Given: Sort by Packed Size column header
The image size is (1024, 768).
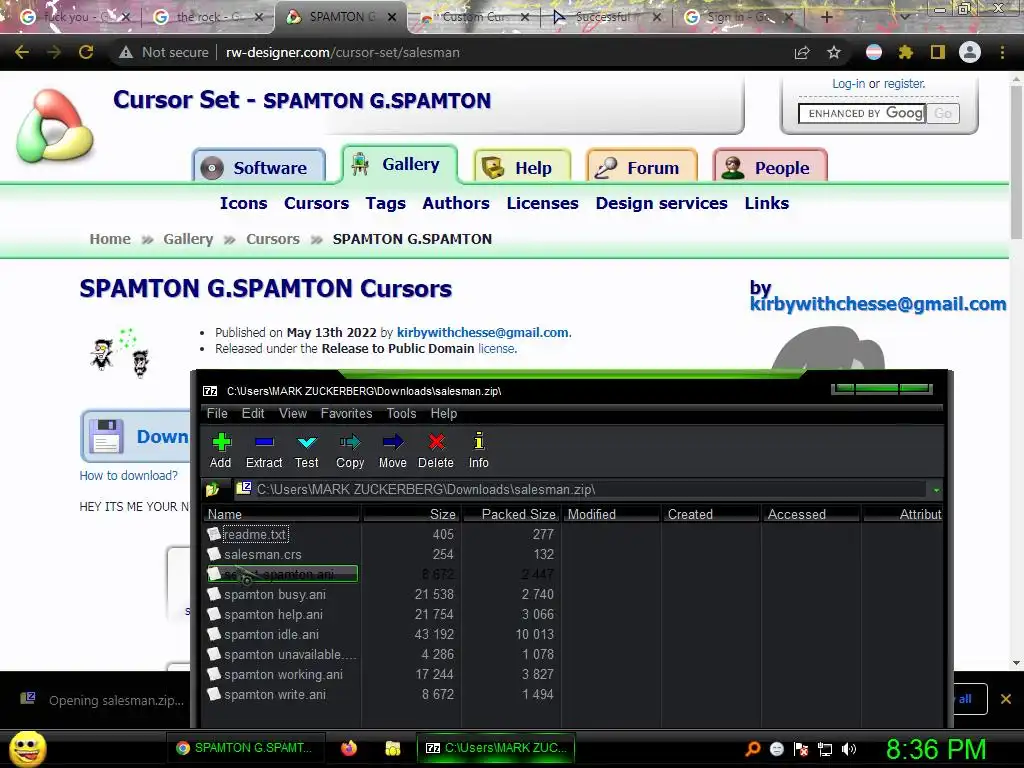Looking at the screenshot, I should coord(512,515).
